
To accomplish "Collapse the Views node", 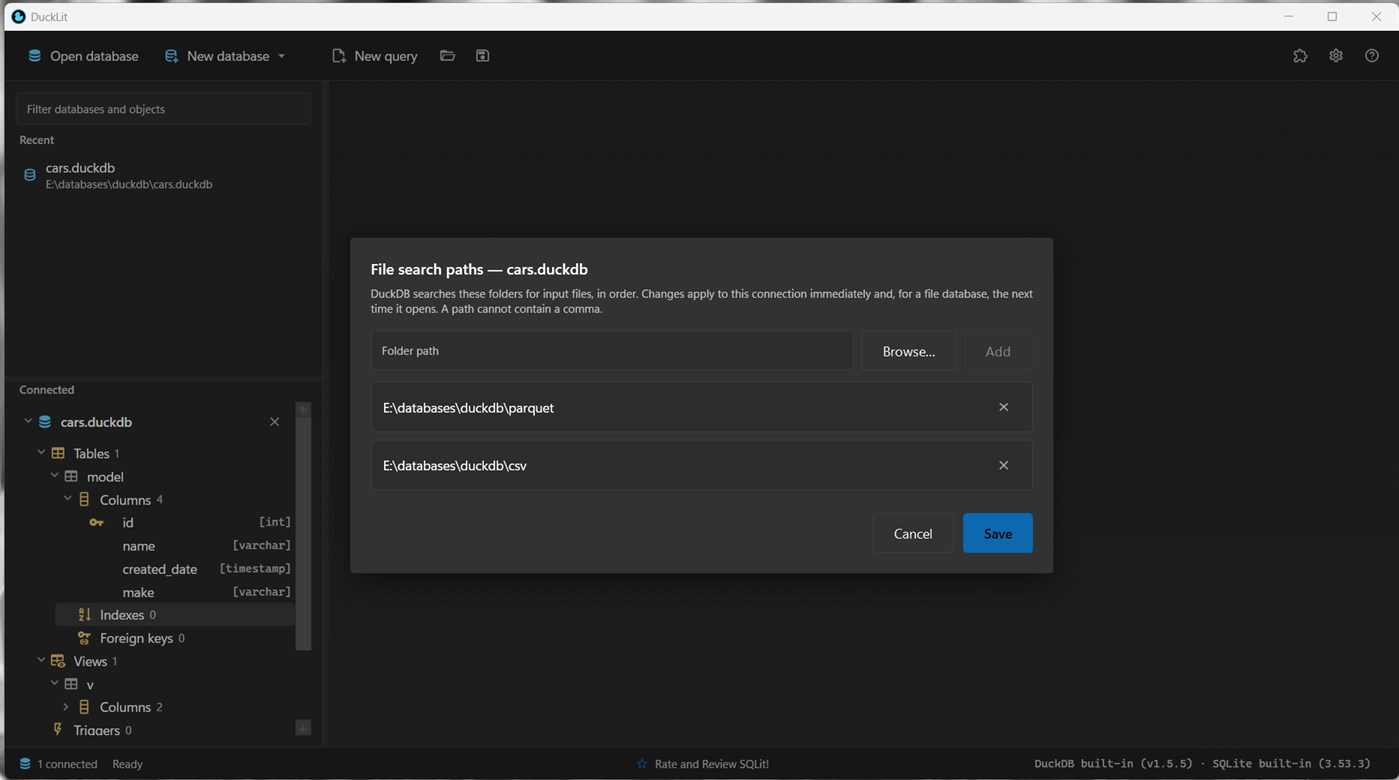I will 41,661.
